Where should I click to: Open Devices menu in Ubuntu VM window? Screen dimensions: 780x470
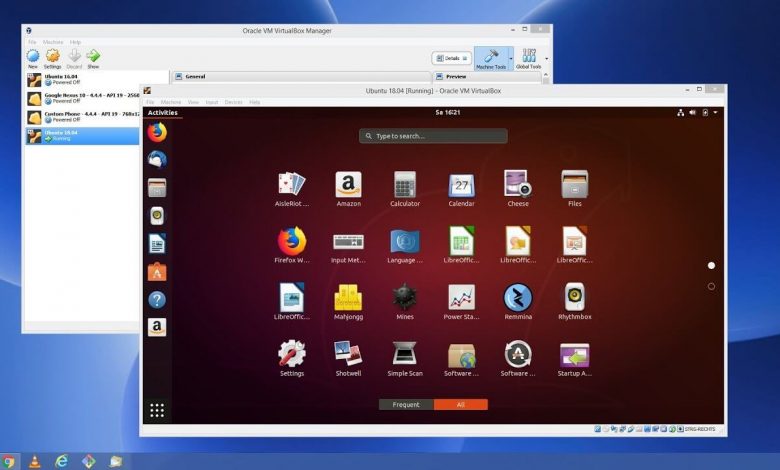(x=233, y=102)
